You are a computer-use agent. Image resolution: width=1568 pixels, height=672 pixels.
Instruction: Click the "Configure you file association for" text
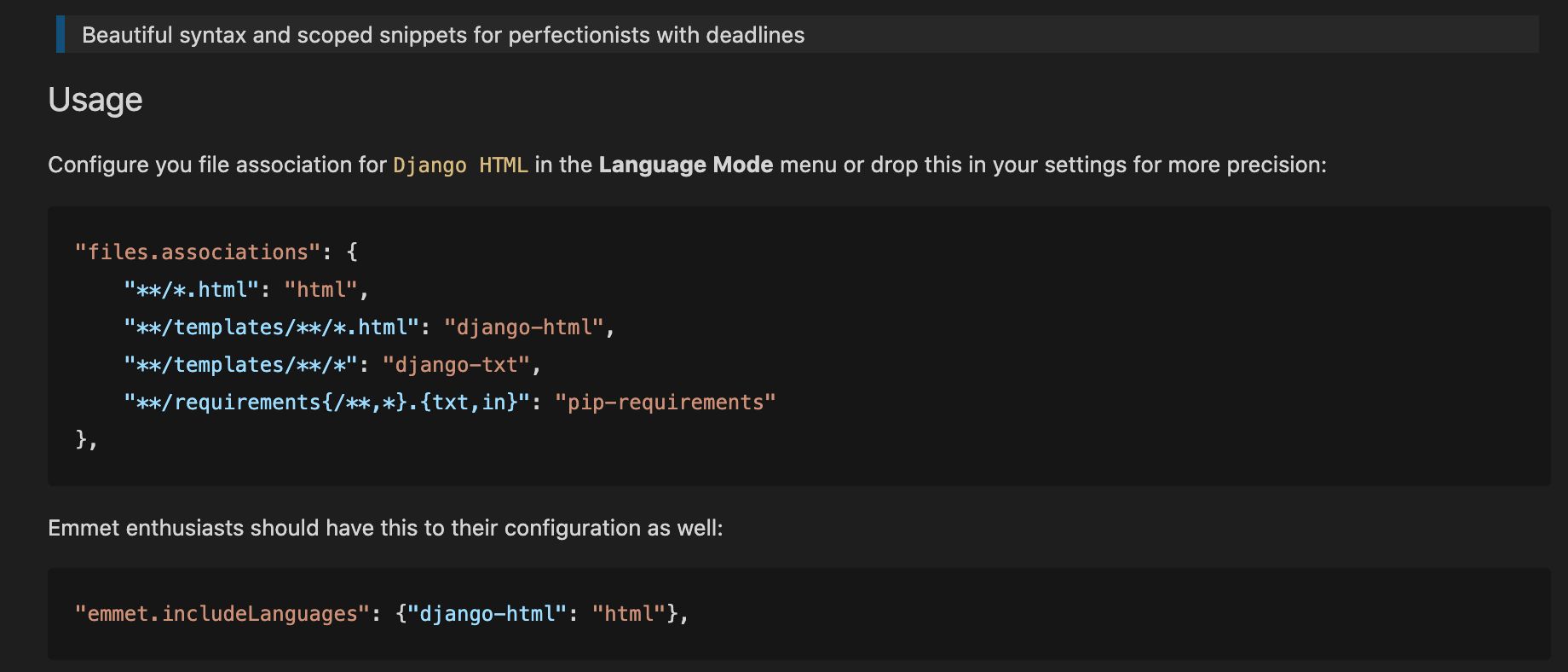[217, 165]
